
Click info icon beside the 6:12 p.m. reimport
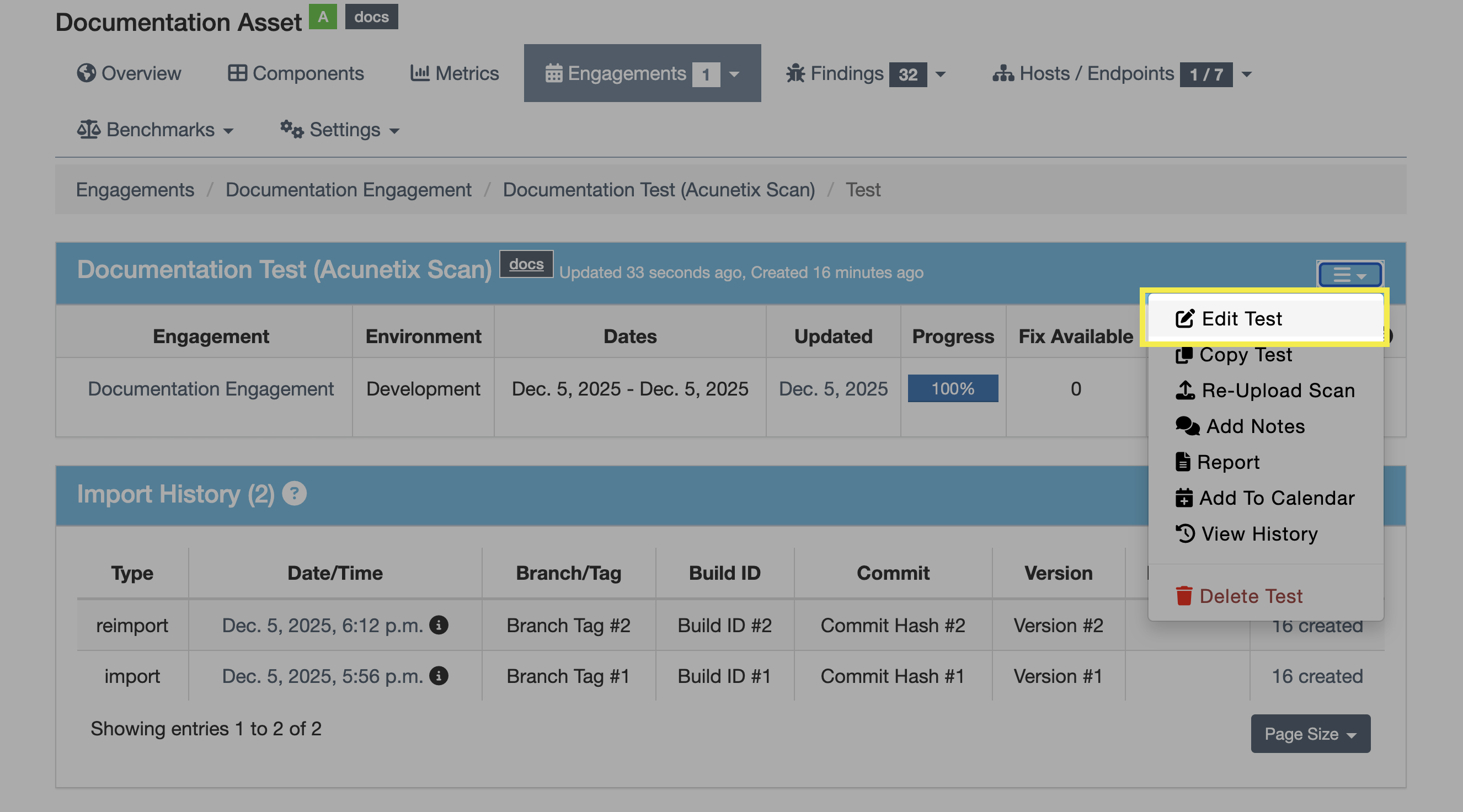tap(439, 624)
